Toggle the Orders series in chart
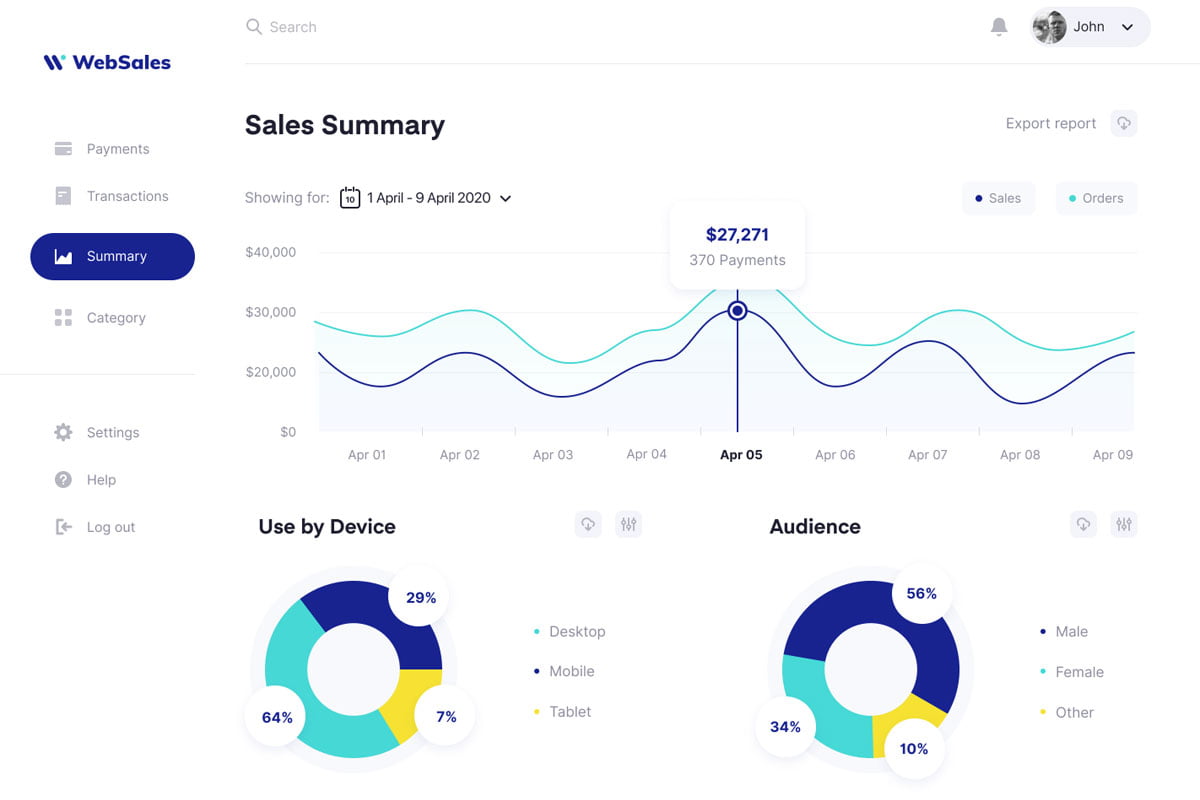The width and height of the screenshot is (1200, 800). coord(1096,198)
